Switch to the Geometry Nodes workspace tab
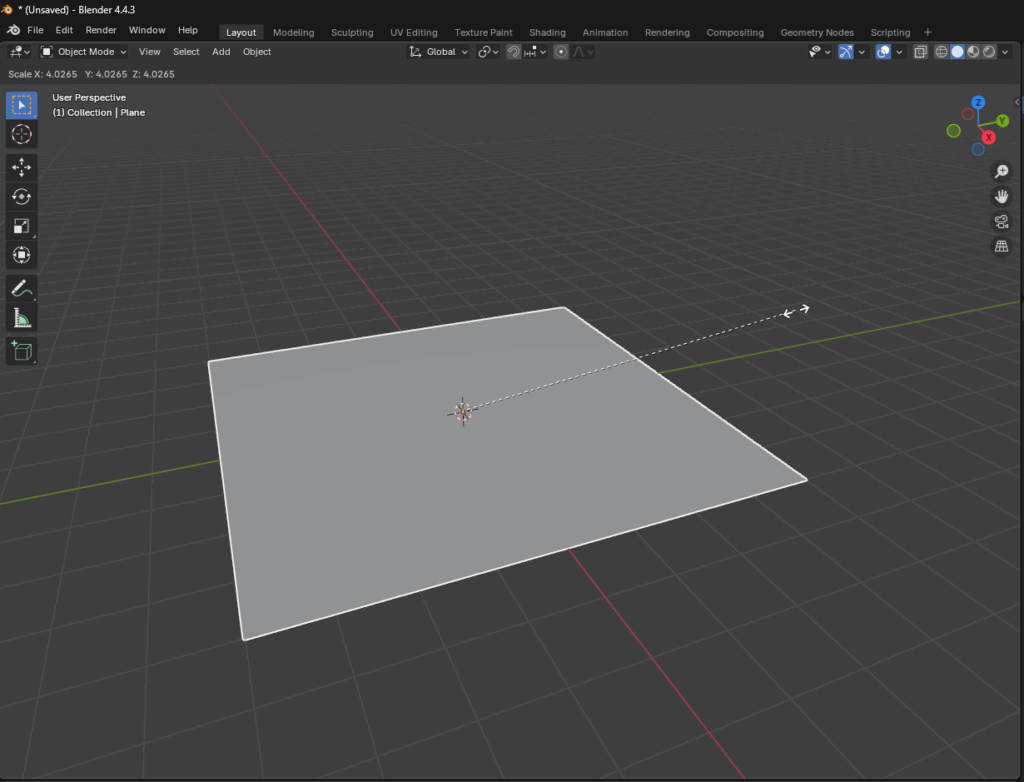 click(817, 33)
